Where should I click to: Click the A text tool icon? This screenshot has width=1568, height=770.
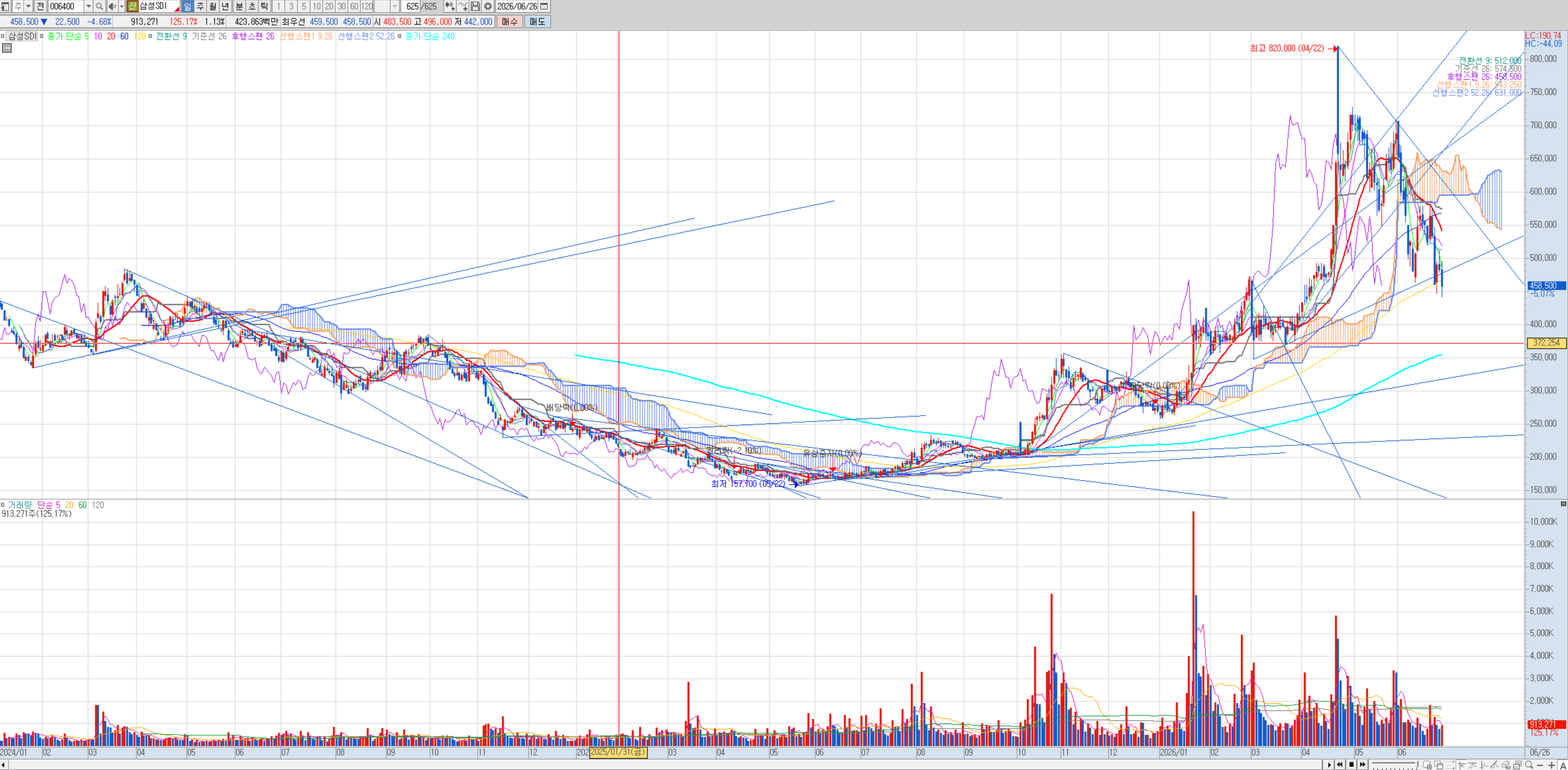pos(1563,765)
